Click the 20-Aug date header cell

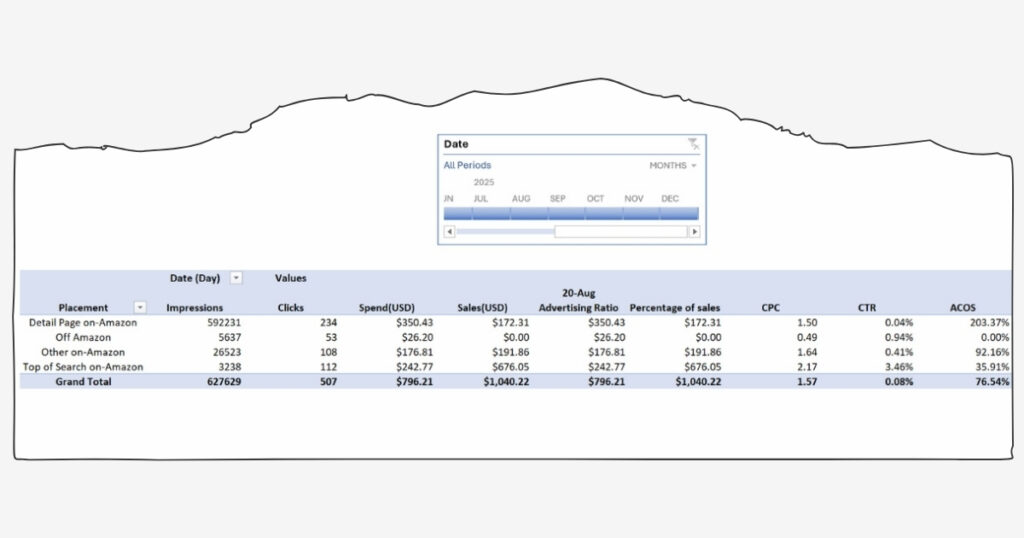[579, 293]
